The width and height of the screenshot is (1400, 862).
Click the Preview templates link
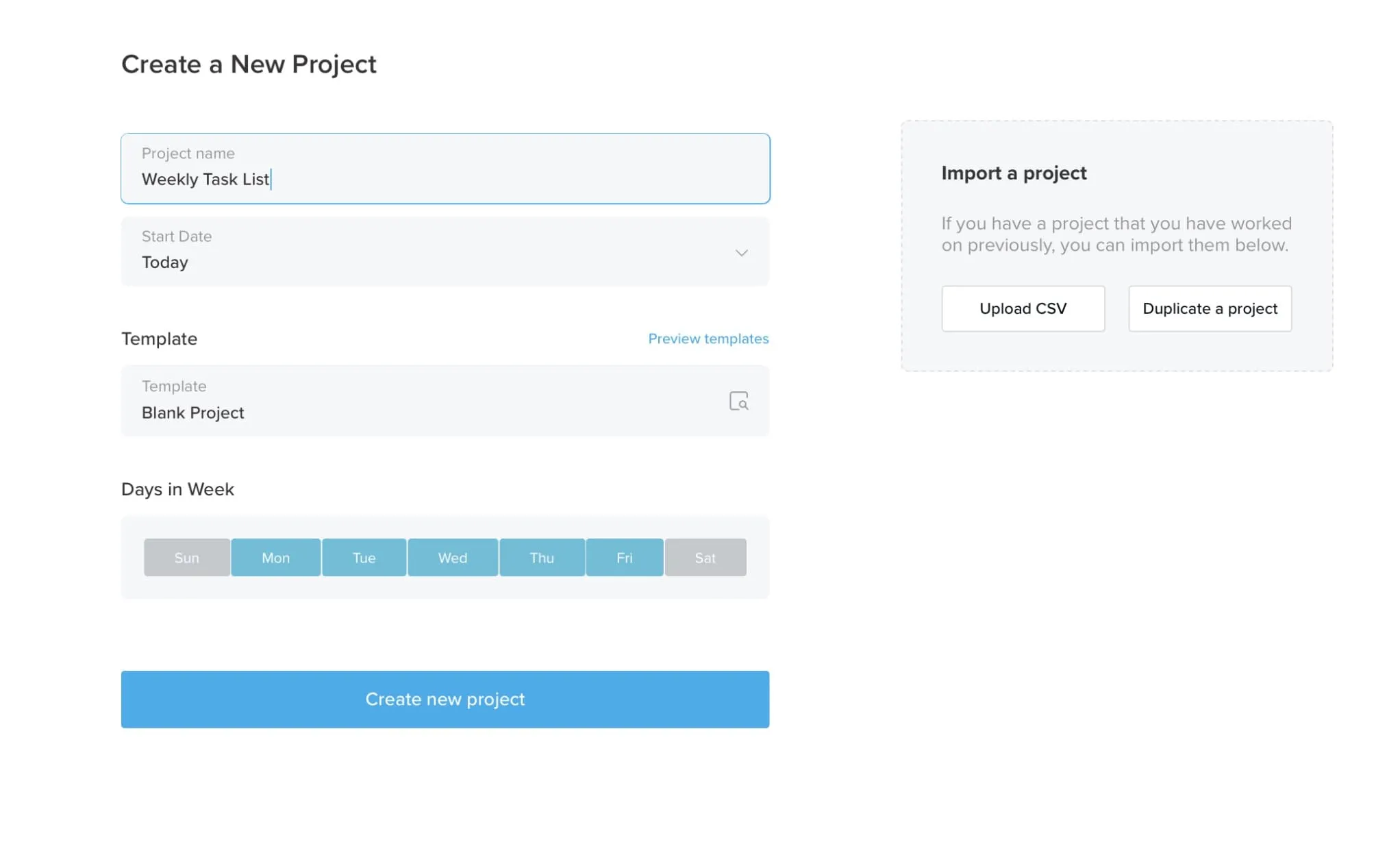click(x=708, y=338)
